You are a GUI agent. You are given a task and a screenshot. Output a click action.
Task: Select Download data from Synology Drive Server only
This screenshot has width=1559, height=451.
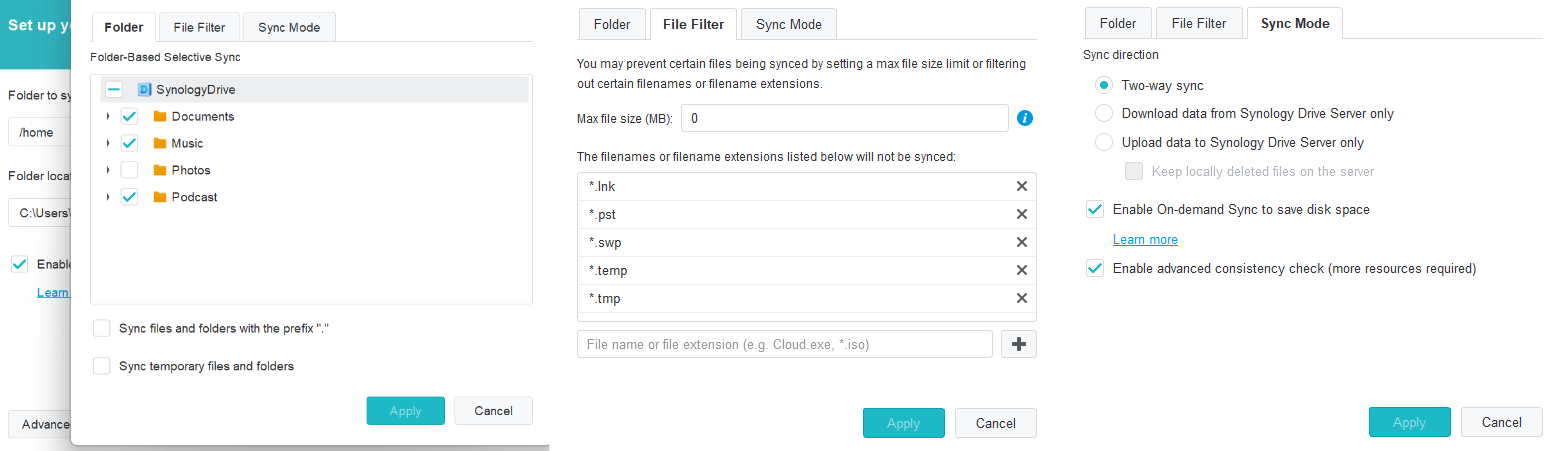1104,114
